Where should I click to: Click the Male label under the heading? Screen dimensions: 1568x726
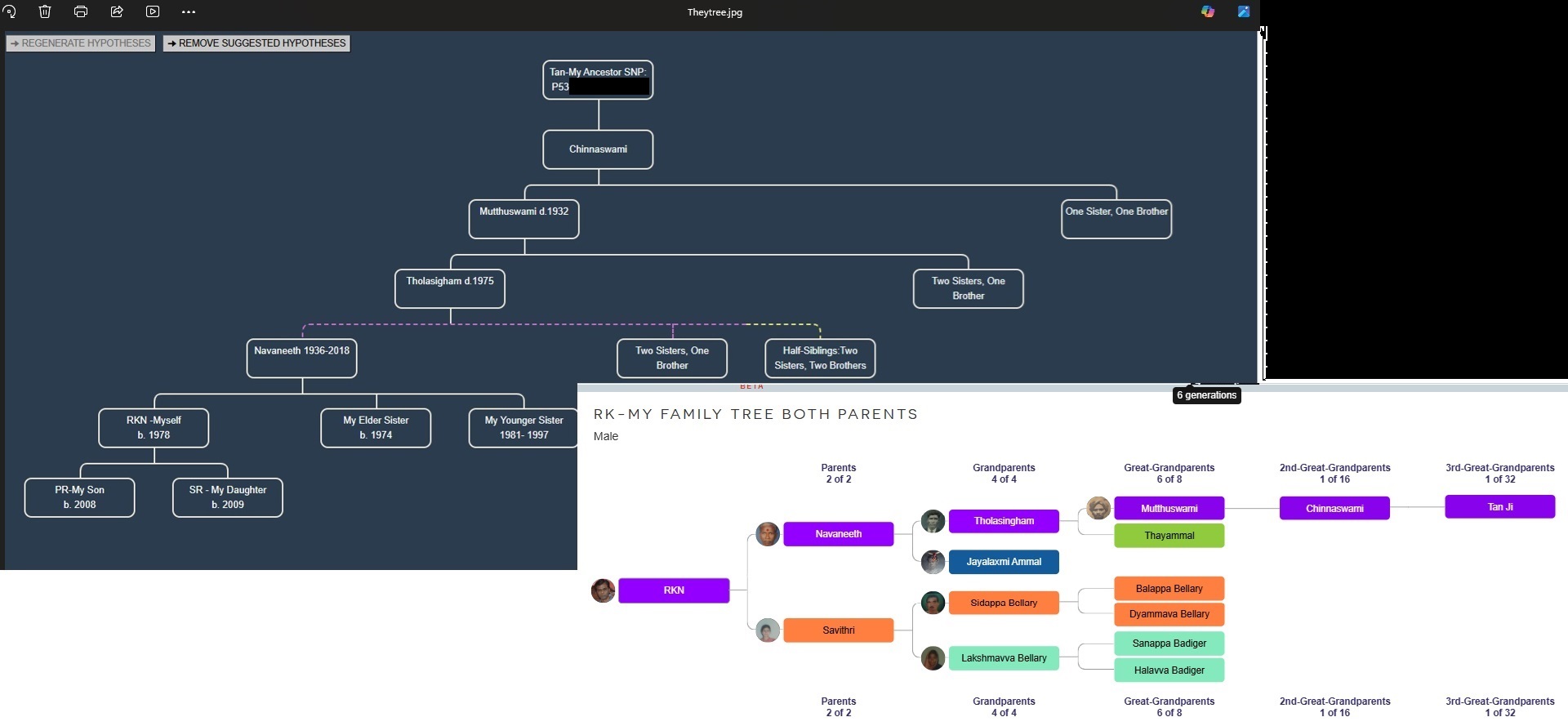[x=606, y=436]
